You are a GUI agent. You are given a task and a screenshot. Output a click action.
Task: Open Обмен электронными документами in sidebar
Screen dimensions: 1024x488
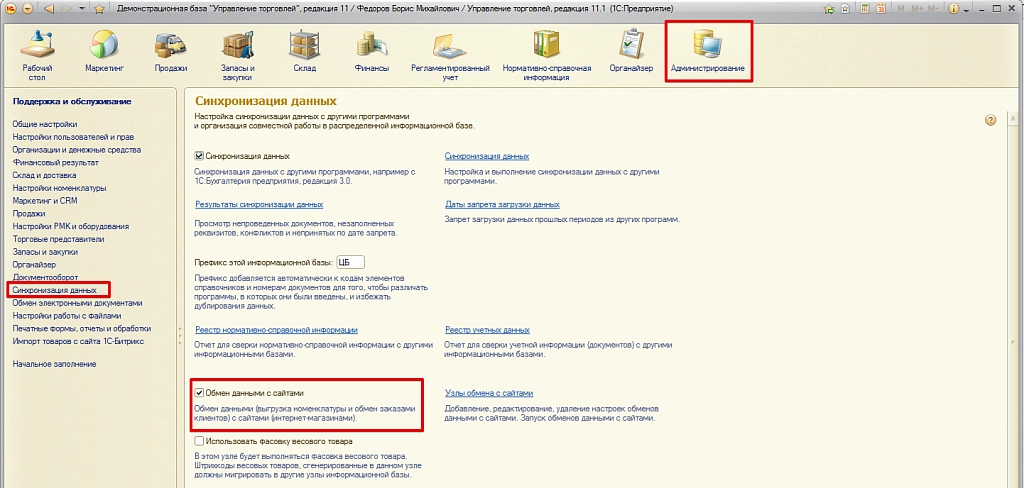(77, 303)
